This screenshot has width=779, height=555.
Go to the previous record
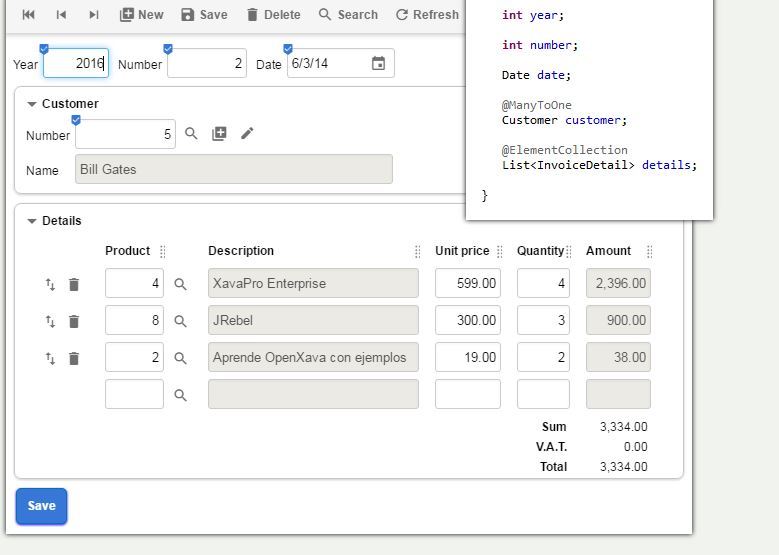click(x=61, y=15)
